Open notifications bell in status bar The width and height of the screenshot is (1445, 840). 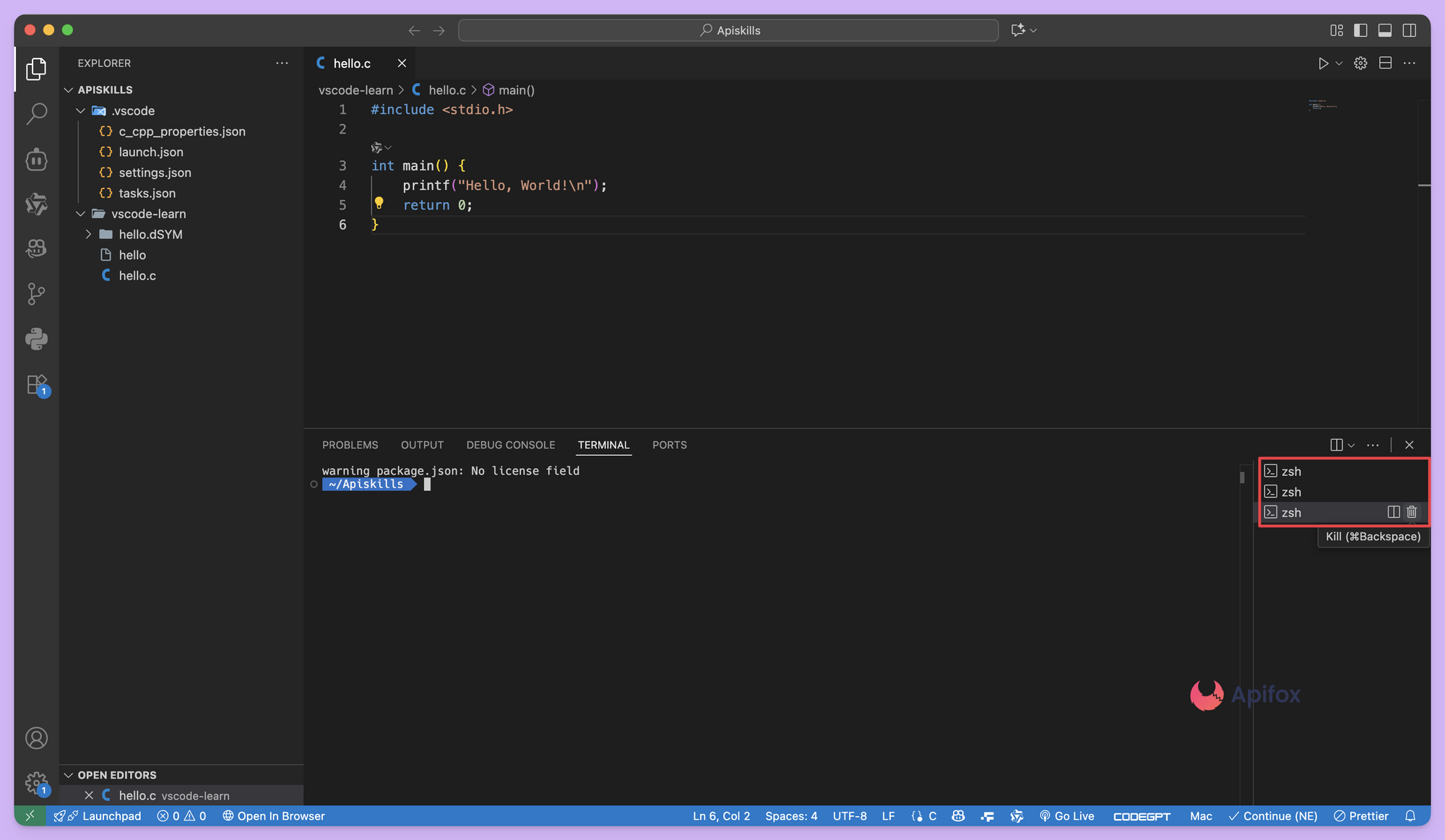point(1410,816)
